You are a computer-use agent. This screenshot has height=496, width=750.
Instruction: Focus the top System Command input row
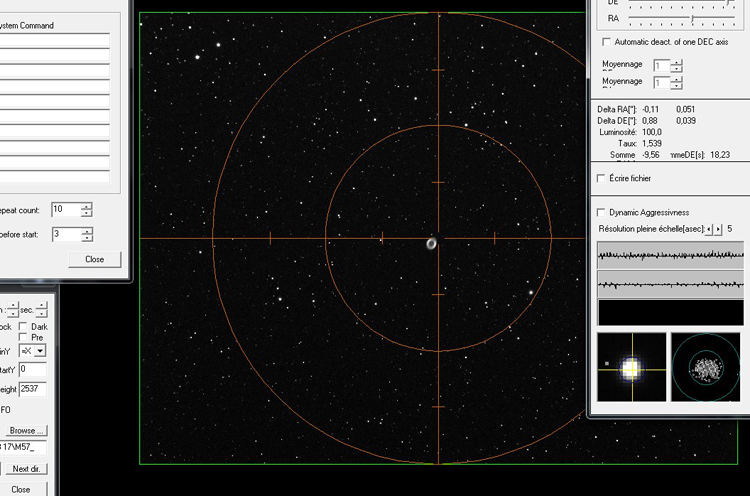point(55,40)
